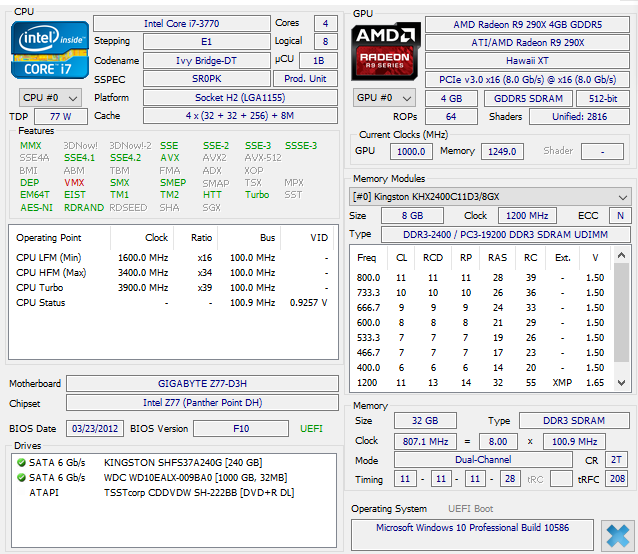Click the GIGABYTE Z77-D3H motherboard field
The height and width of the screenshot is (554, 638).
coord(202,384)
